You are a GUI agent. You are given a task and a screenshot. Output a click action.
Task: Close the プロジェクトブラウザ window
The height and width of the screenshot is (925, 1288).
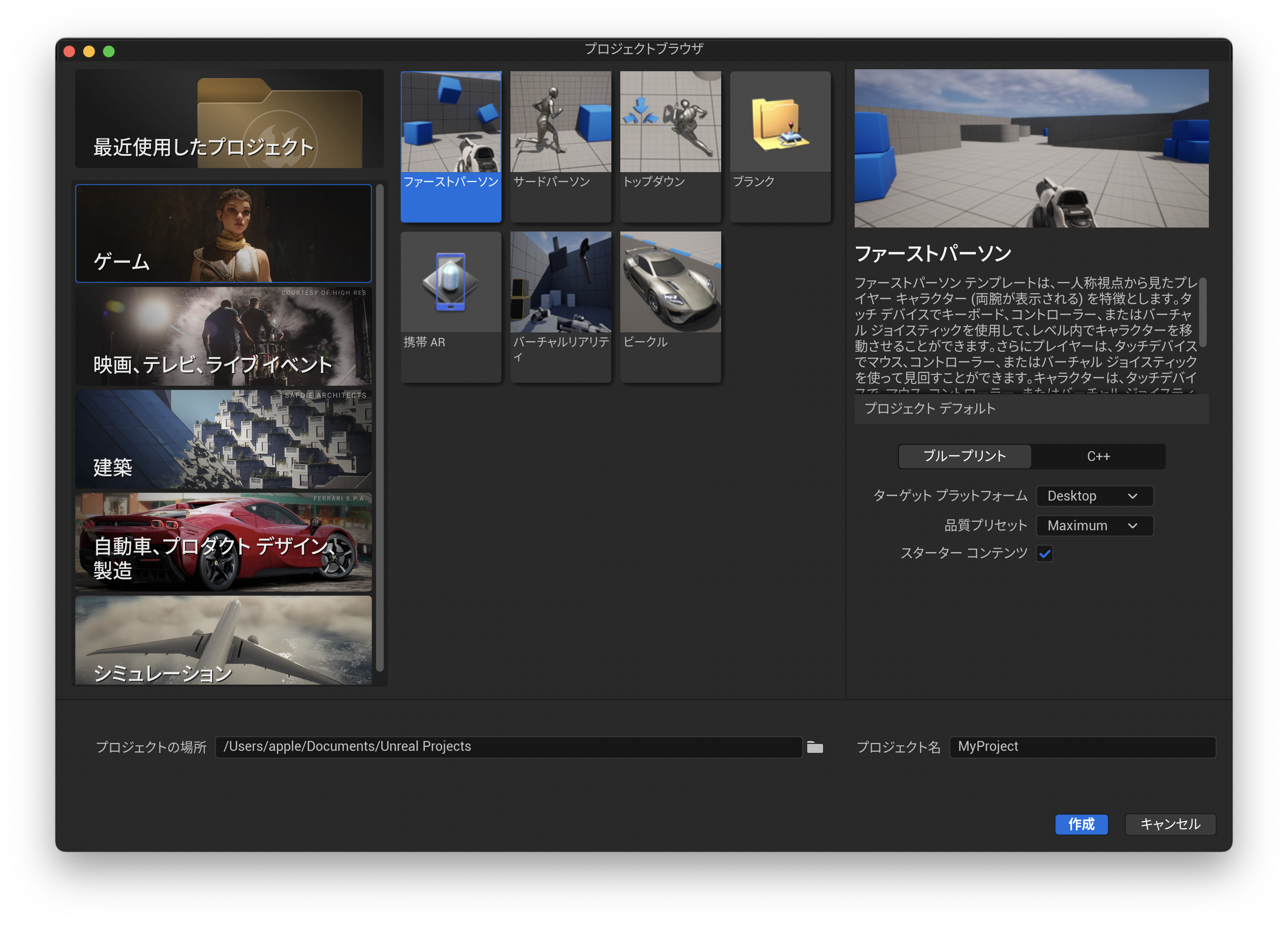pyautogui.click(x=69, y=51)
